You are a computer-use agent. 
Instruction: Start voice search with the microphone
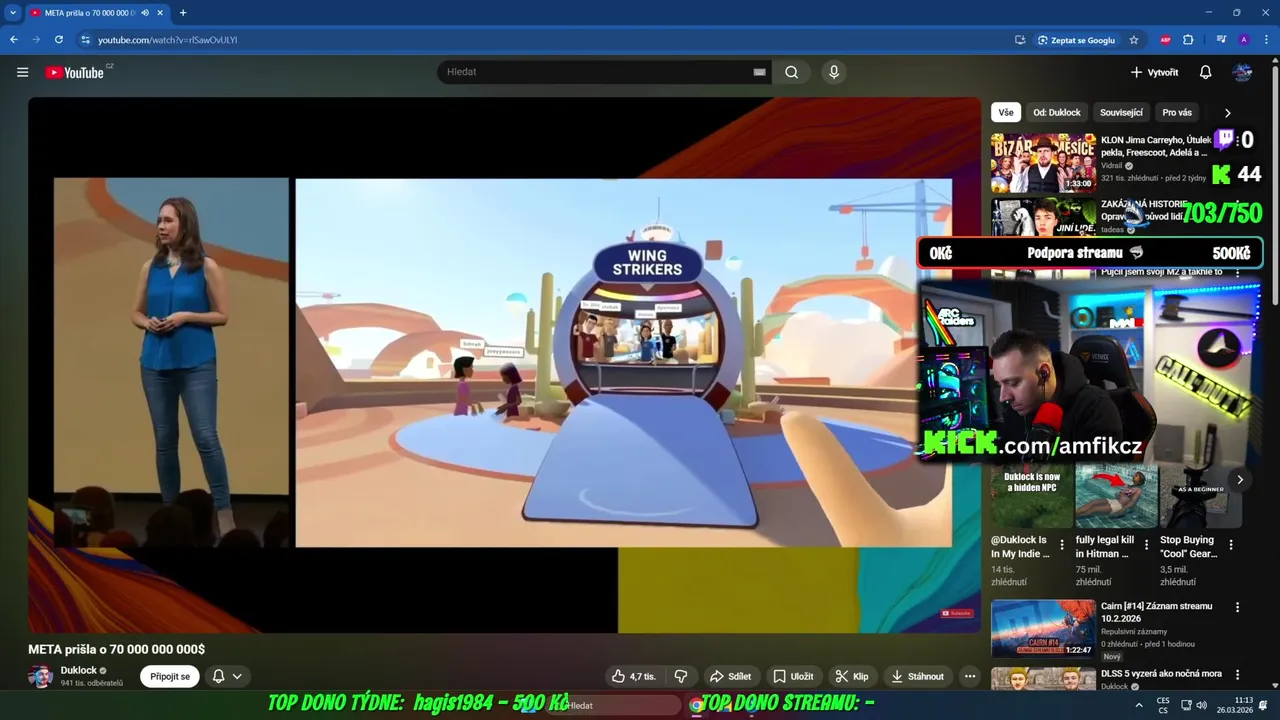(833, 72)
